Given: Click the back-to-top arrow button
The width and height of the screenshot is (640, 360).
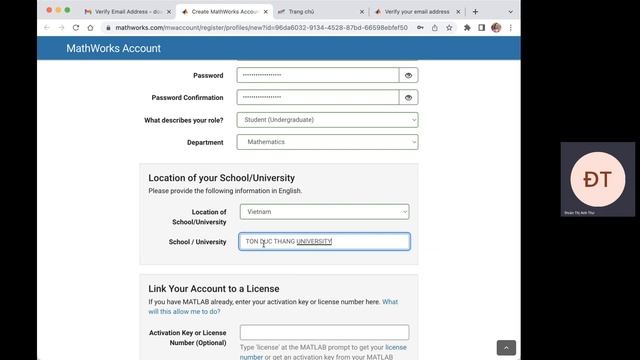Looking at the screenshot, I should [506, 348].
